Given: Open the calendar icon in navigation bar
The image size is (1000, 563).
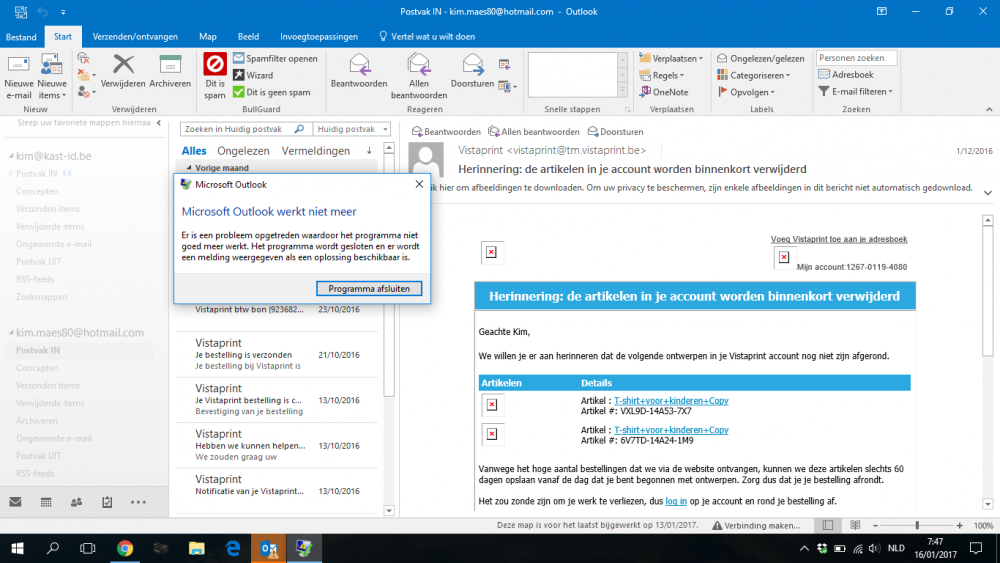Looking at the screenshot, I should (x=46, y=502).
